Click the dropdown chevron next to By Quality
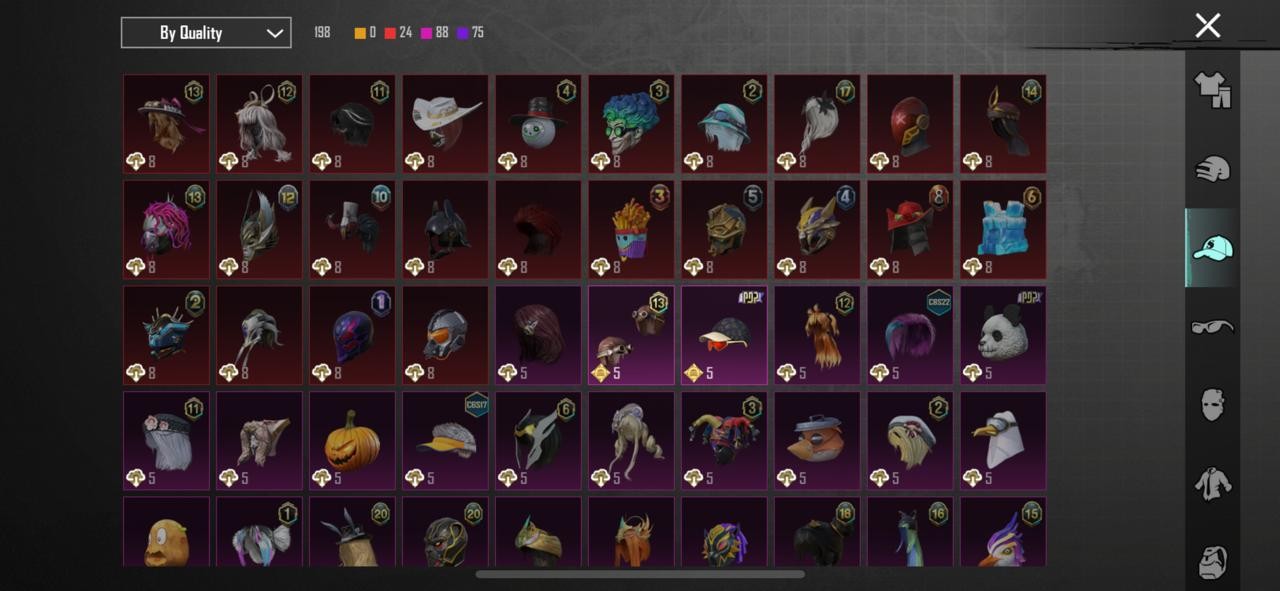The width and height of the screenshot is (1280, 591). pos(275,33)
